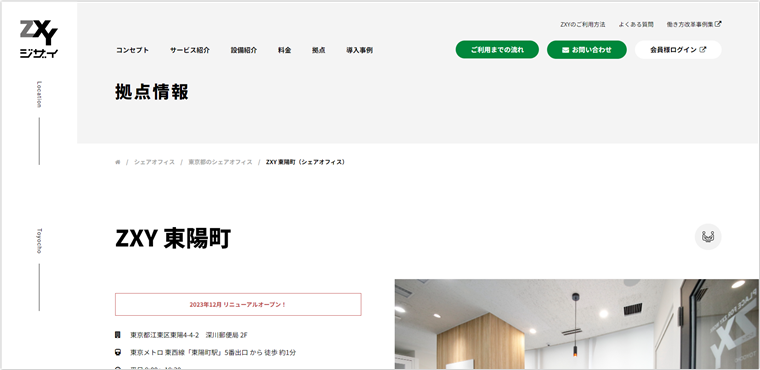Viewport: 760px width, 370px height.
Task: Open the よくある質問 link
Action: point(636,24)
